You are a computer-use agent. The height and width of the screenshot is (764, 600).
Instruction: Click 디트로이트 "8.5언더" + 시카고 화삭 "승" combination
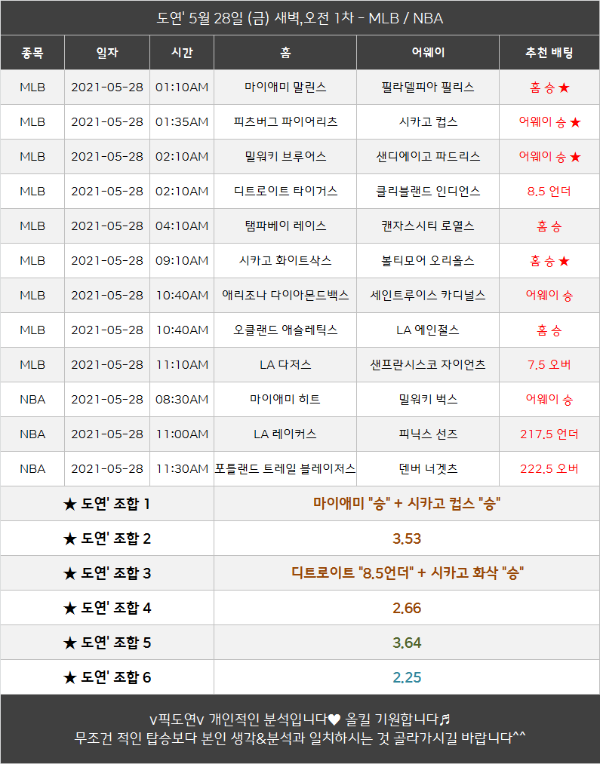coord(407,573)
